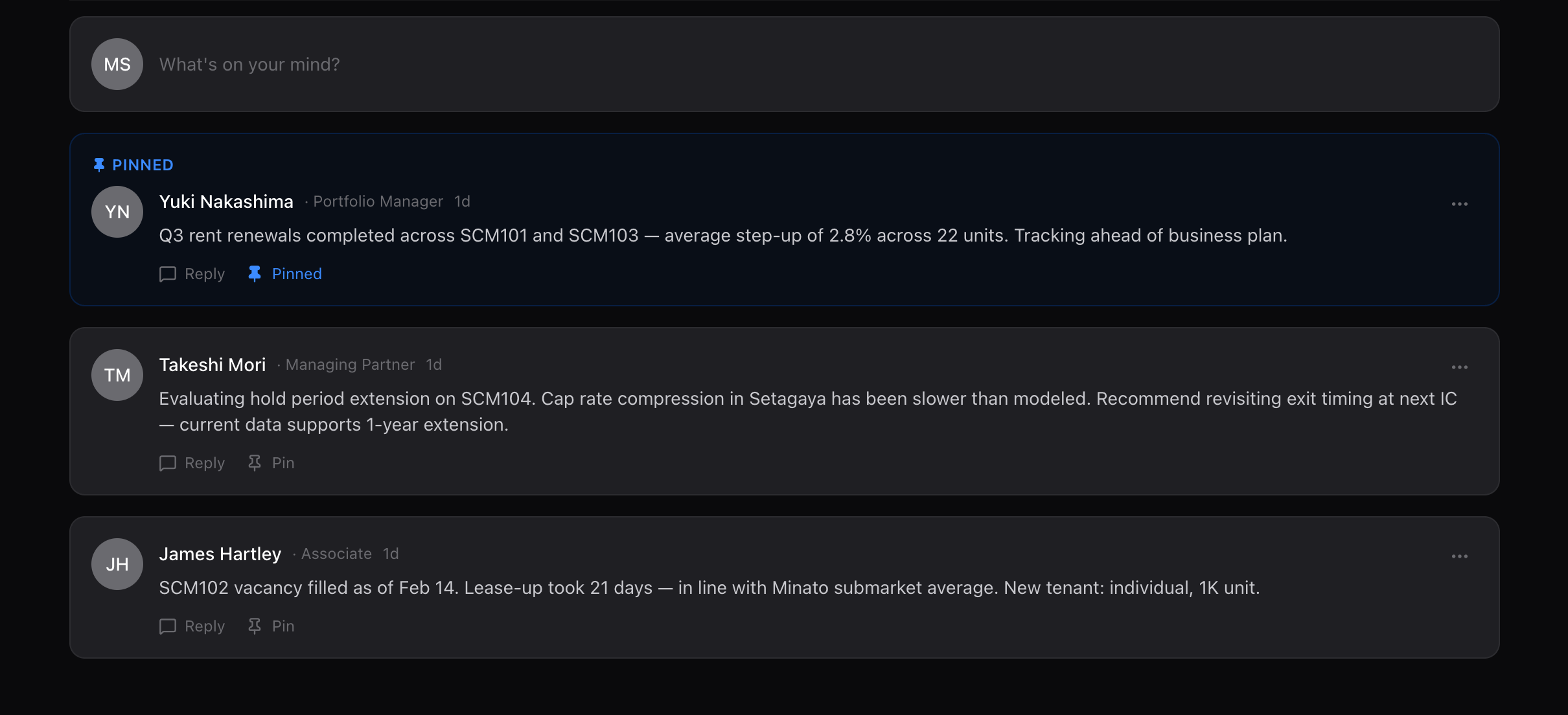Click the PINNED section label

coord(143,165)
